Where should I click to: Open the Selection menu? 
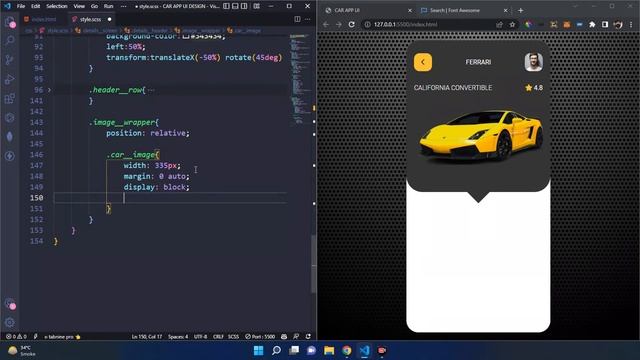[x=57, y=6]
